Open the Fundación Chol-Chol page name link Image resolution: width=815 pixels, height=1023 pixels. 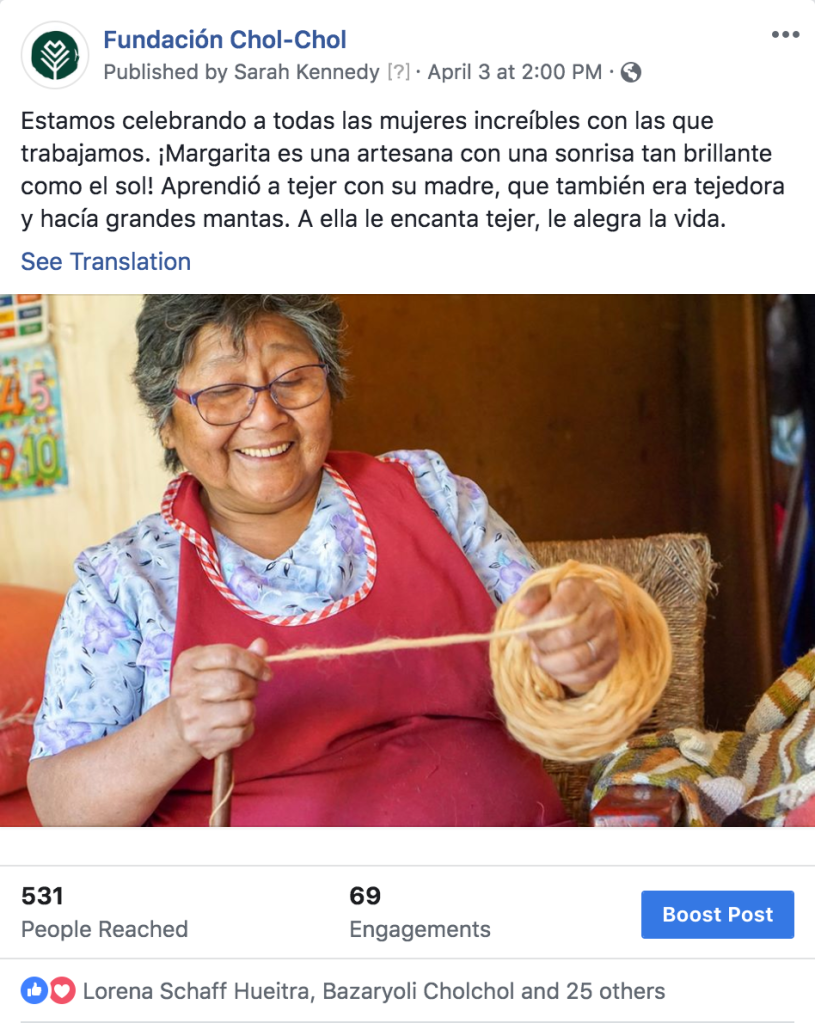coord(224,40)
